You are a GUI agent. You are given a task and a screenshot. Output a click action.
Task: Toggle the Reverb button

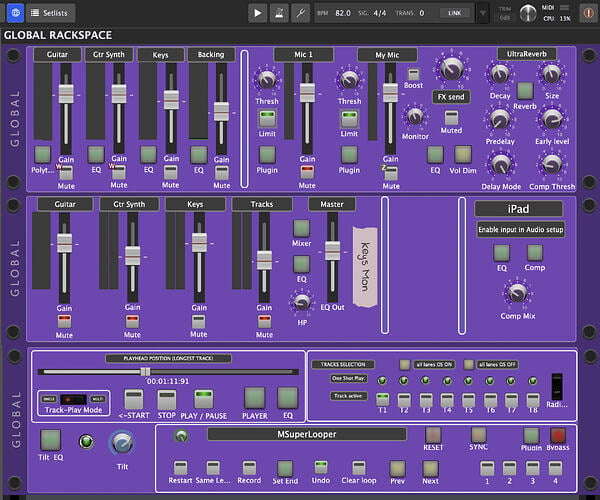[x=525, y=91]
